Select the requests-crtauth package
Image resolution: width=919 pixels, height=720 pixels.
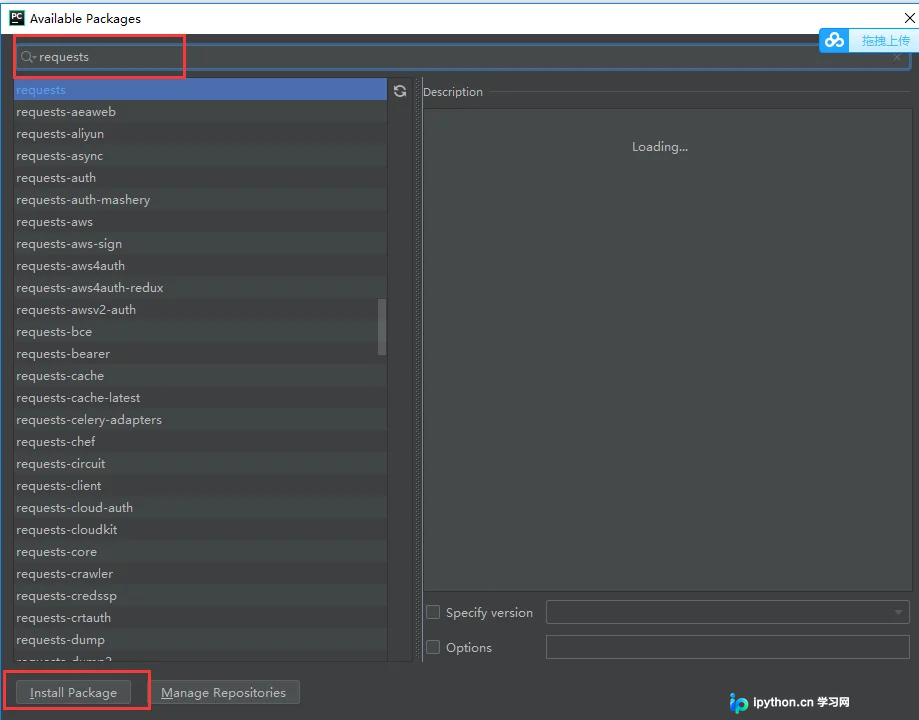point(200,617)
